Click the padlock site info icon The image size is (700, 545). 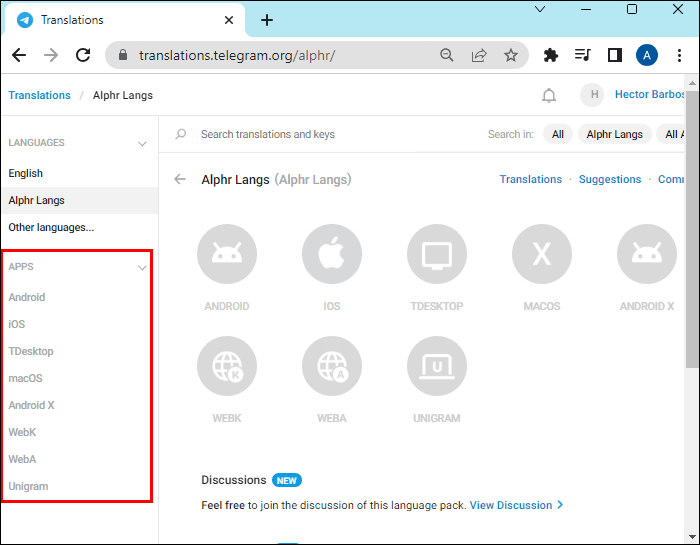(123, 55)
